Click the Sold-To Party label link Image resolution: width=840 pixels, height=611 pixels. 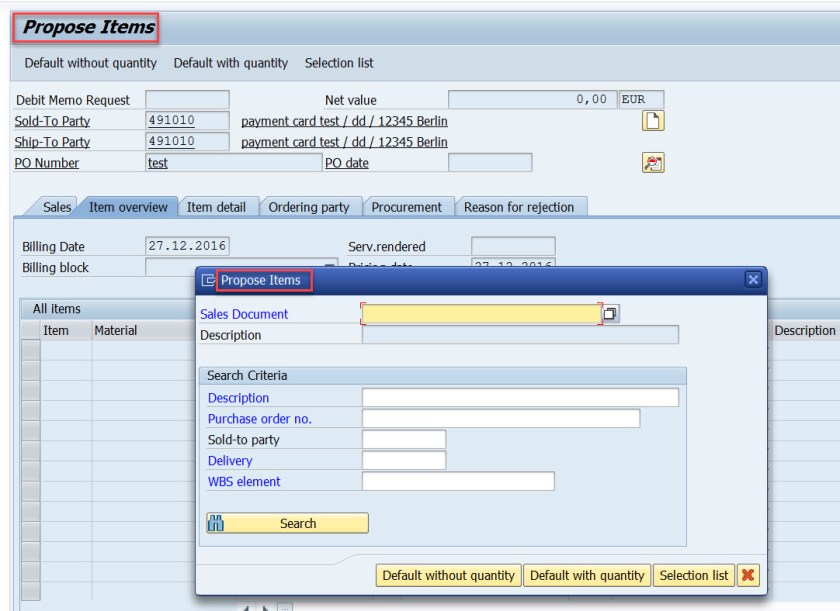(x=52, y=121)
